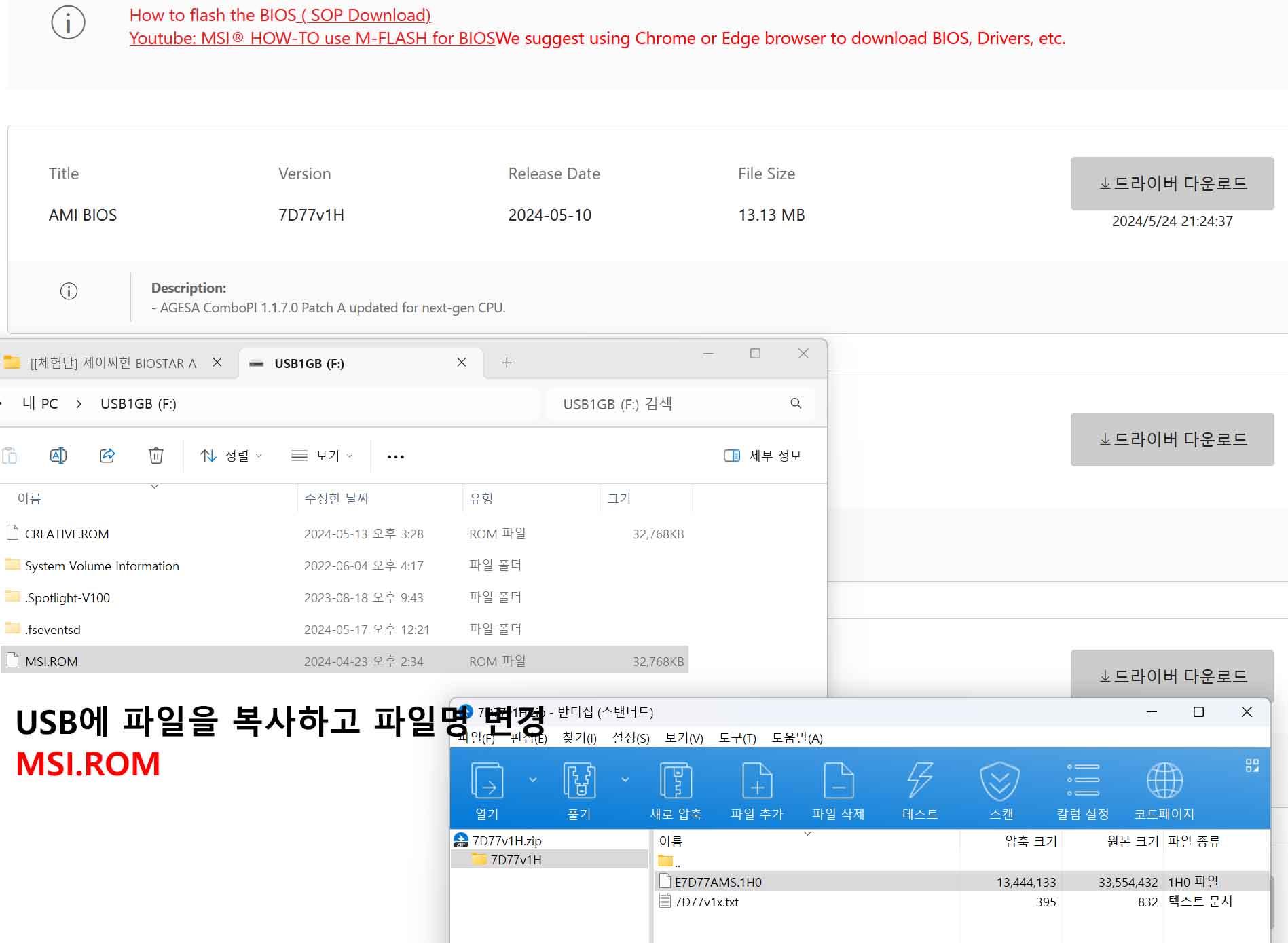The image size is (1288, 943).
Task: Click the 7D77v1H BIOS 드라이버 다운로드 button
Action: point(1173,183)
